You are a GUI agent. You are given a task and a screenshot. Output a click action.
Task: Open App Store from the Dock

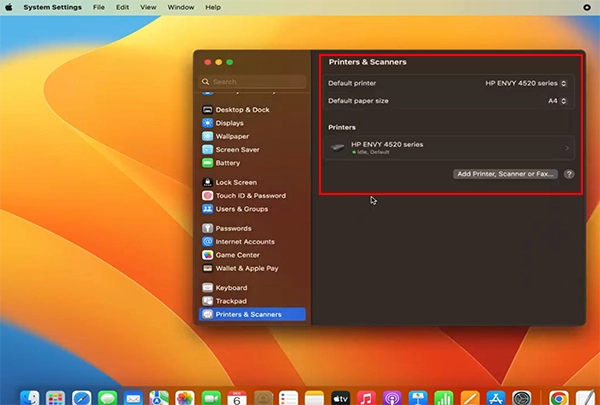496,398
